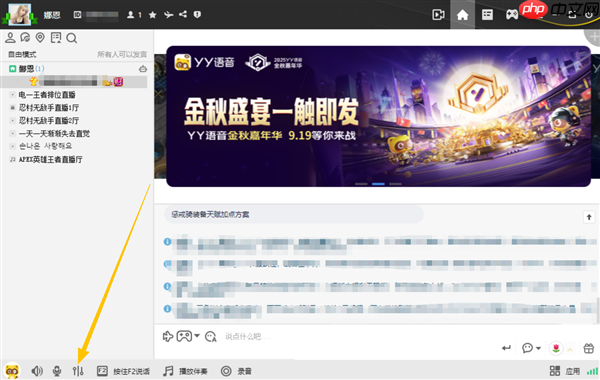Collapse the top channel marked with (1)
This screenshot has height=380, width=600.
pos(13,68)
